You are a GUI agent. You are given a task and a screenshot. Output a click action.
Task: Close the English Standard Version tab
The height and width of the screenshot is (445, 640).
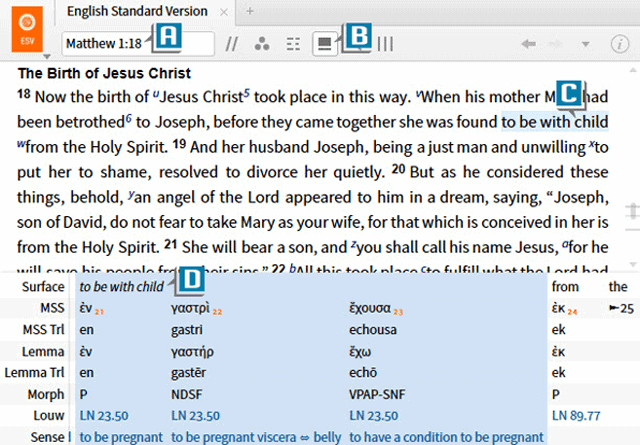(x=224, y=12)
